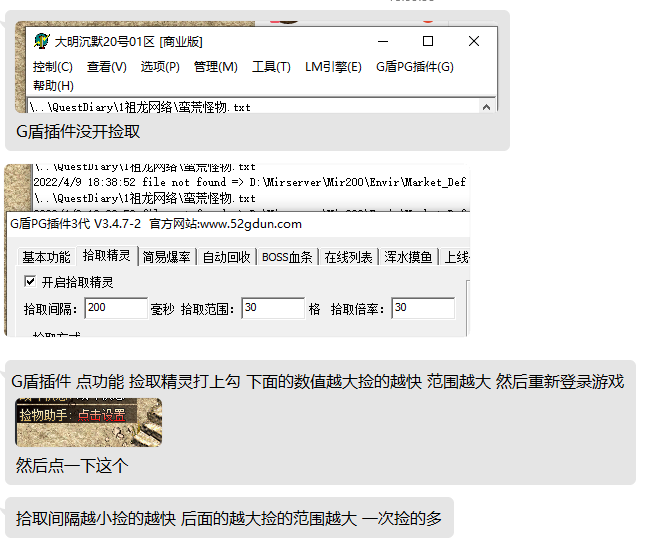Viewport: 645px width, 548px height.
Task: Toggle the 开启拾取精灵 checkbox
Action: pos(30,282)
